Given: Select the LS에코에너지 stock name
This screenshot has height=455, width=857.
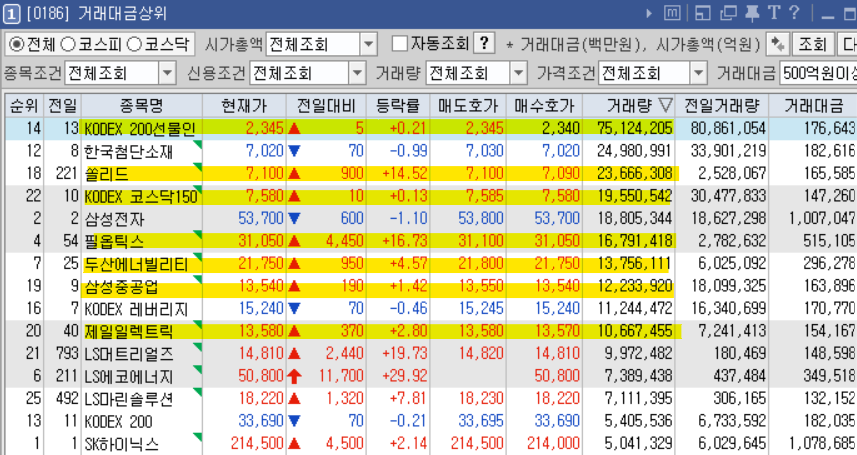Looking at the screenshot, I should [x=129, y=376].
